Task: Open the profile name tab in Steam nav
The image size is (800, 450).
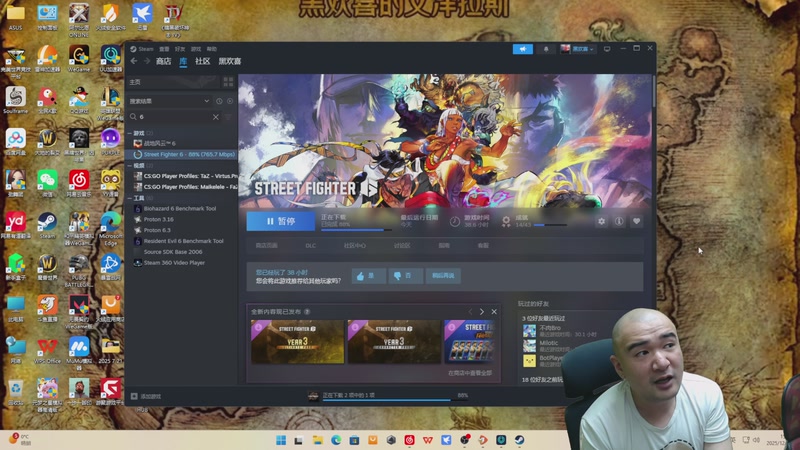Action: 230,61
